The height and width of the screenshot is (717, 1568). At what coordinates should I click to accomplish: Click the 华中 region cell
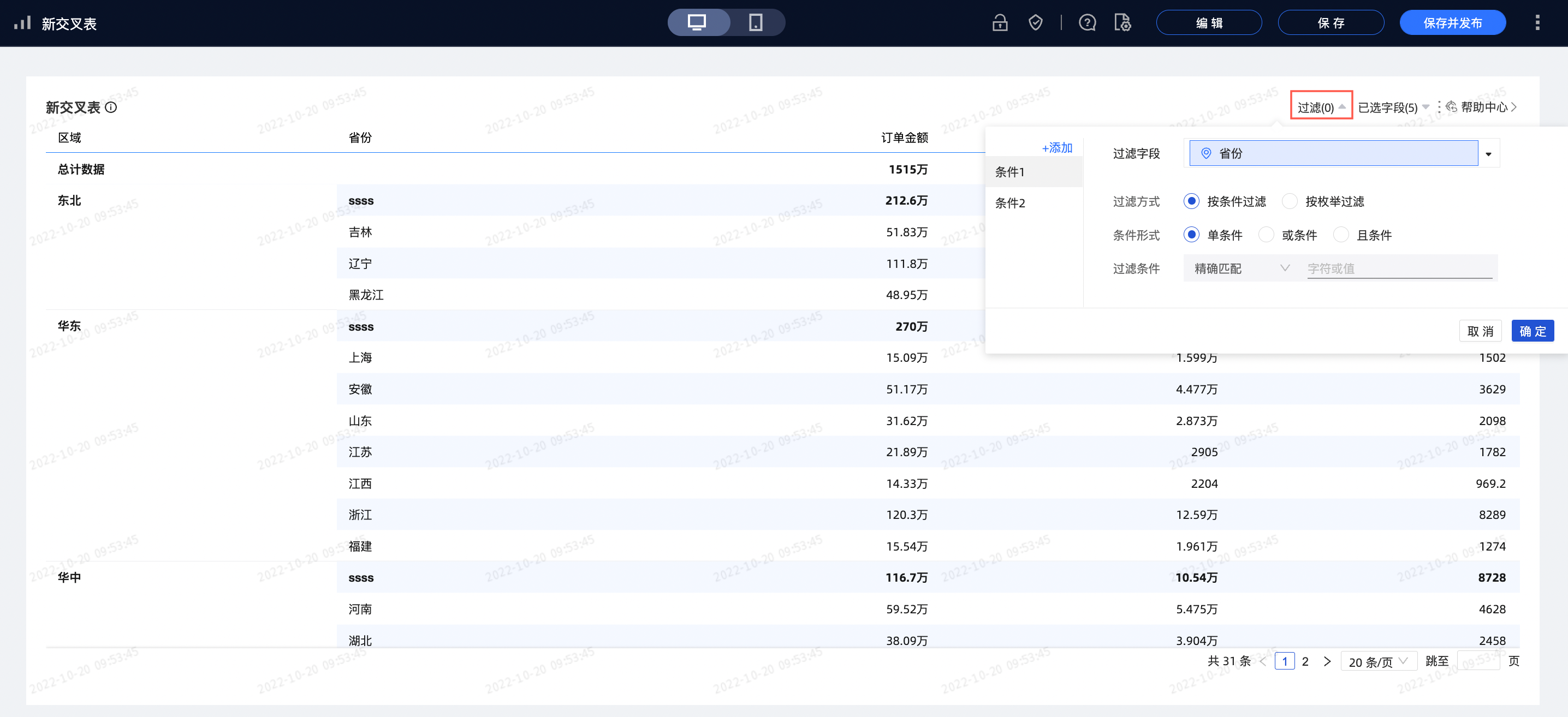[69, 578]
